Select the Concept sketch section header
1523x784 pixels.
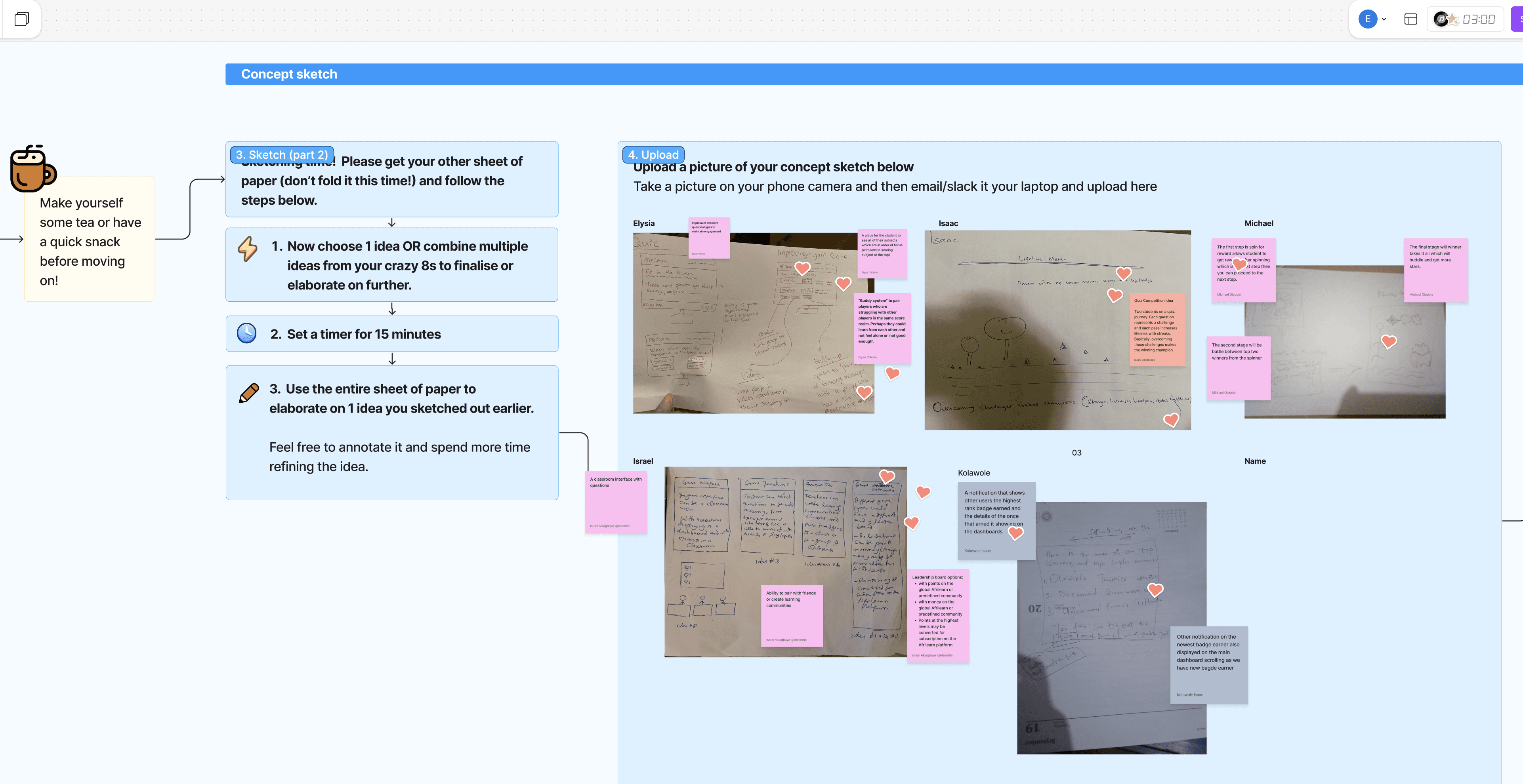coord(289,74)
